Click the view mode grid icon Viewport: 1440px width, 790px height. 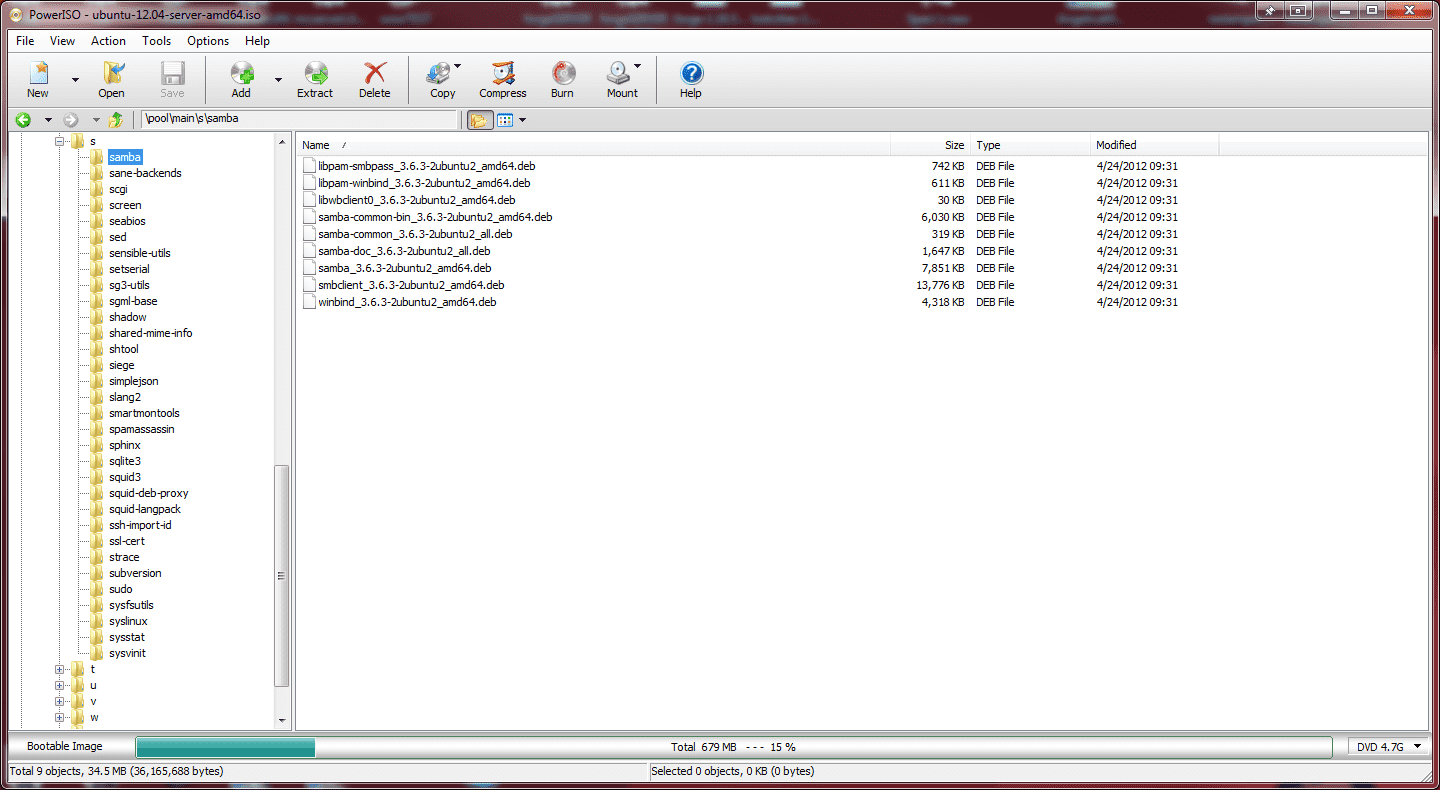pos(505,120)
